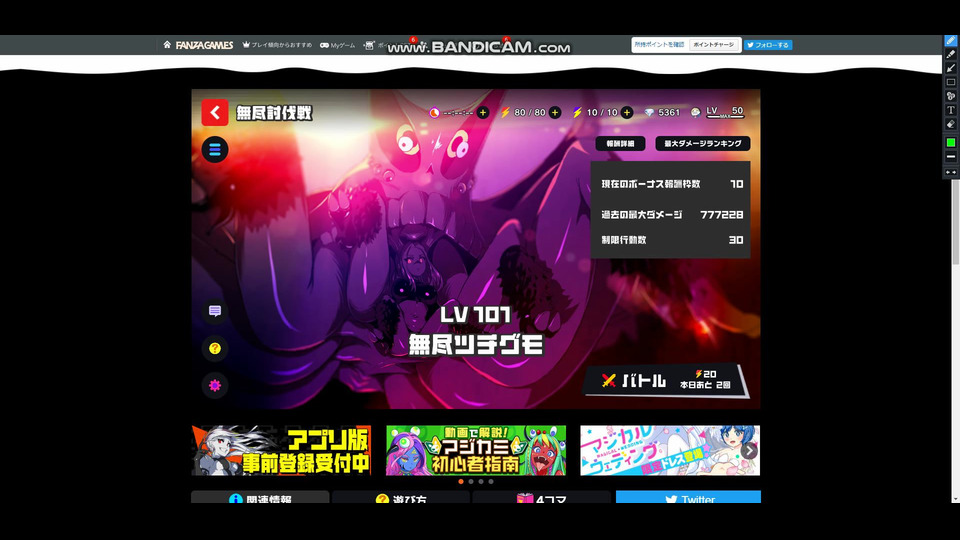Select Bandicam arrow drawing tool
Screen dimensions: 960x540
coord(951,68)
